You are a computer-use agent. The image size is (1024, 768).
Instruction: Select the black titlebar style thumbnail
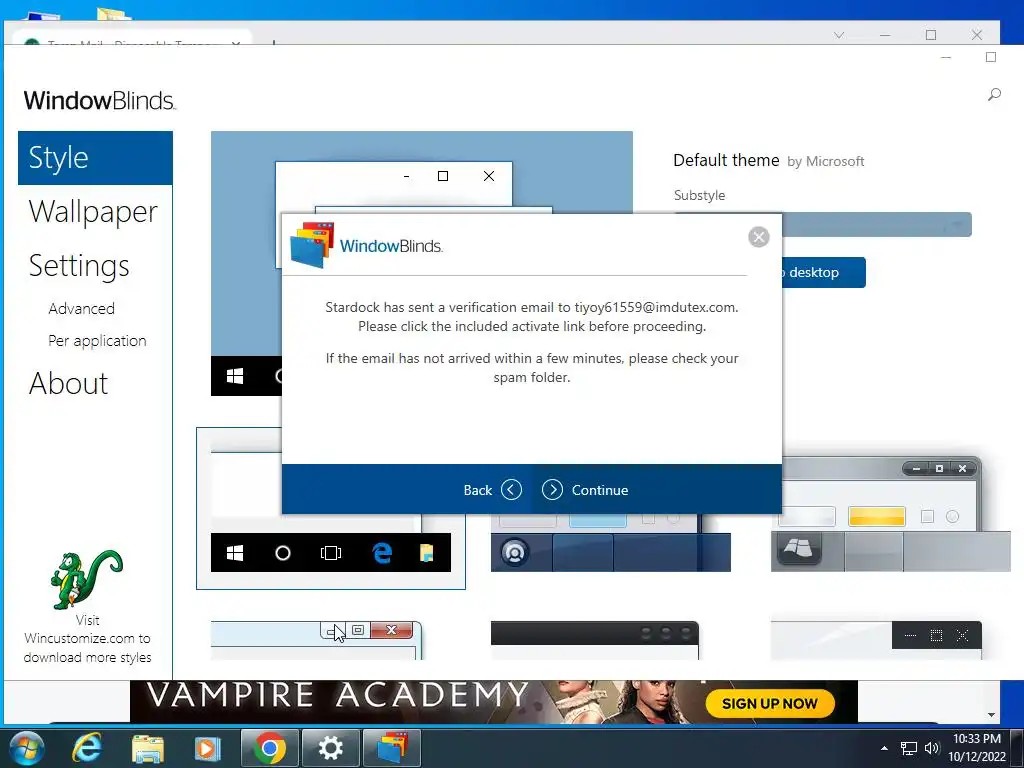coord(595,640)
